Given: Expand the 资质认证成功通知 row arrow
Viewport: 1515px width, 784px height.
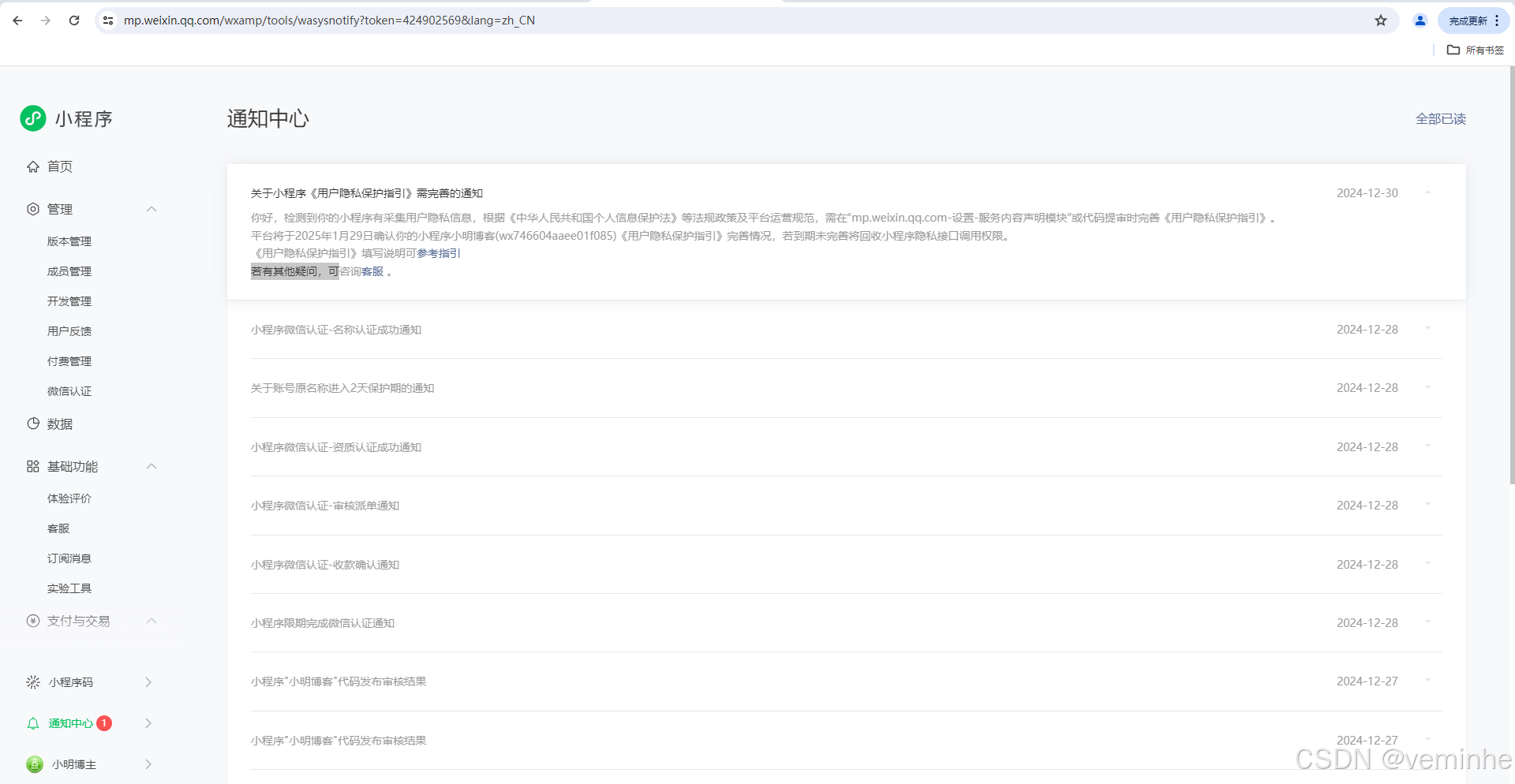Looking at the screenshot, I should pos(1428,446).
